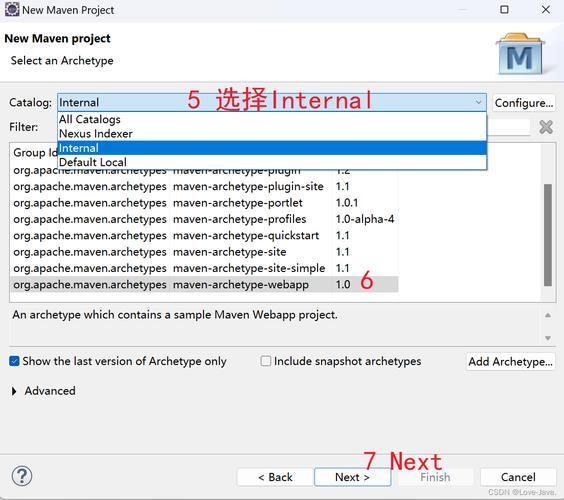Choose All Catalogs from the dropdown list

pos(272,119)
